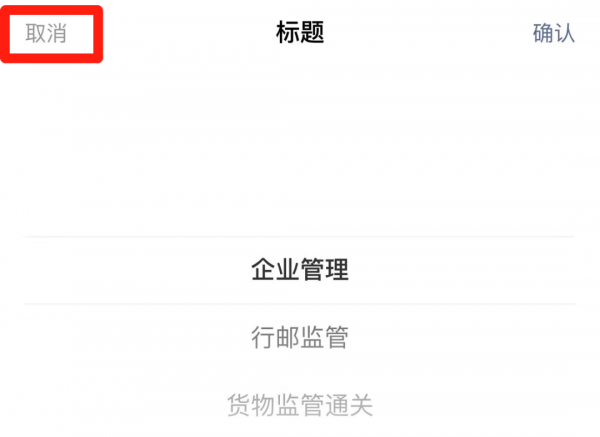Image resolution: width=600 pixels, height=437 pixels.
Task: Select the third picker item 货物监管通关
Action: (300, 404)
